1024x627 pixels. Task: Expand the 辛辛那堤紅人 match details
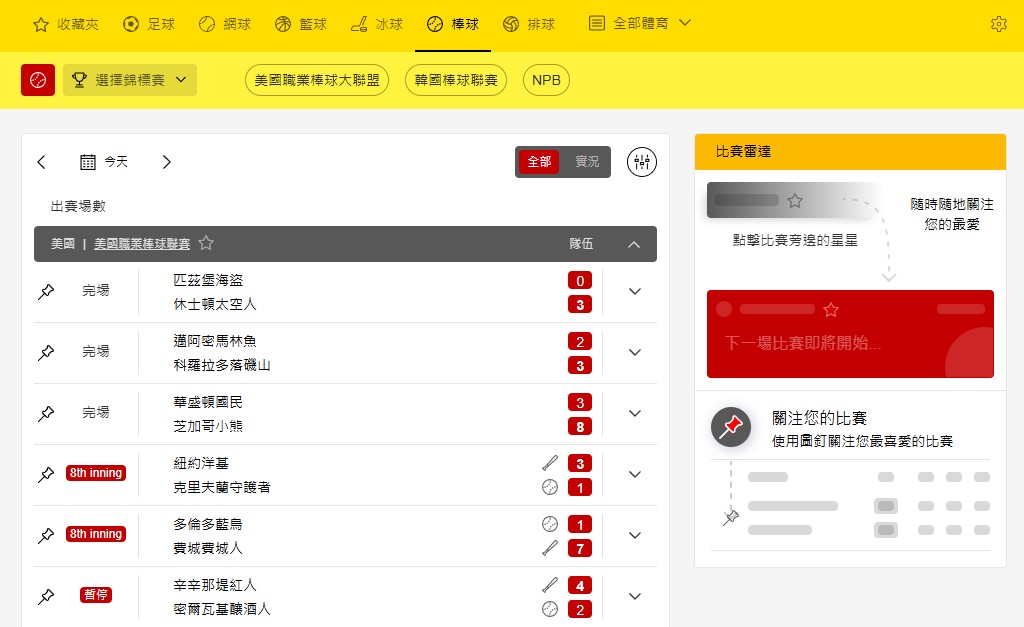pos(635,596)
